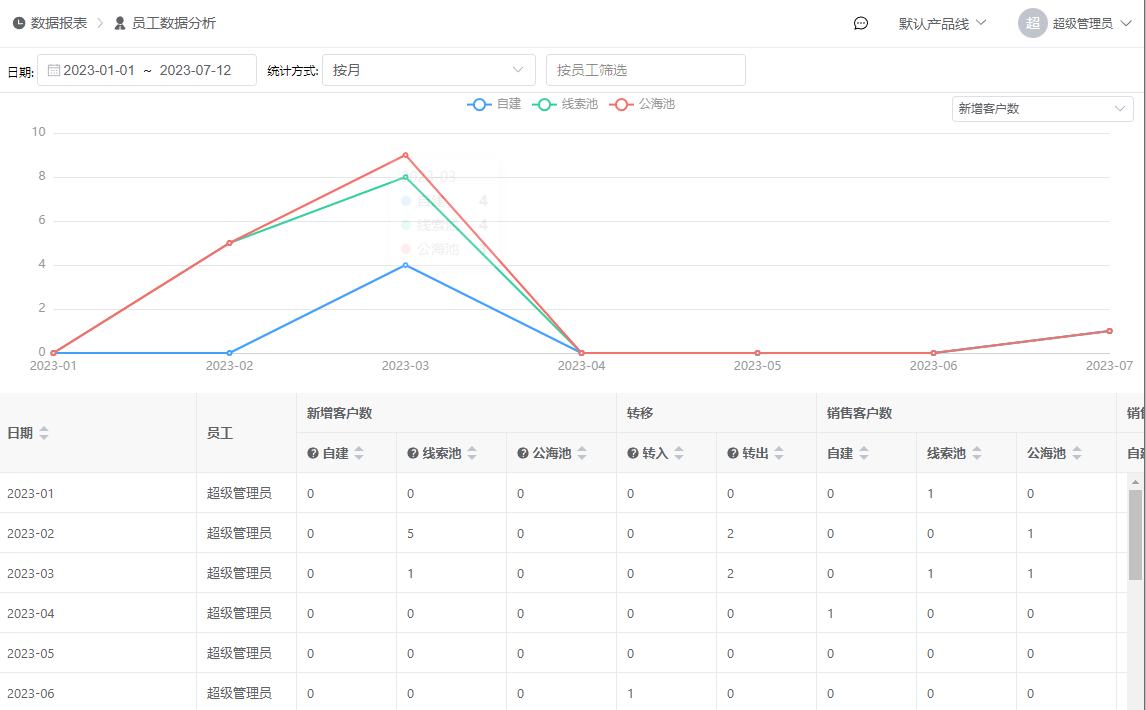Expand the 超级管理员 user menu
The width and height of the screenshot is (1146, 710).
(x=1092, y=23)
